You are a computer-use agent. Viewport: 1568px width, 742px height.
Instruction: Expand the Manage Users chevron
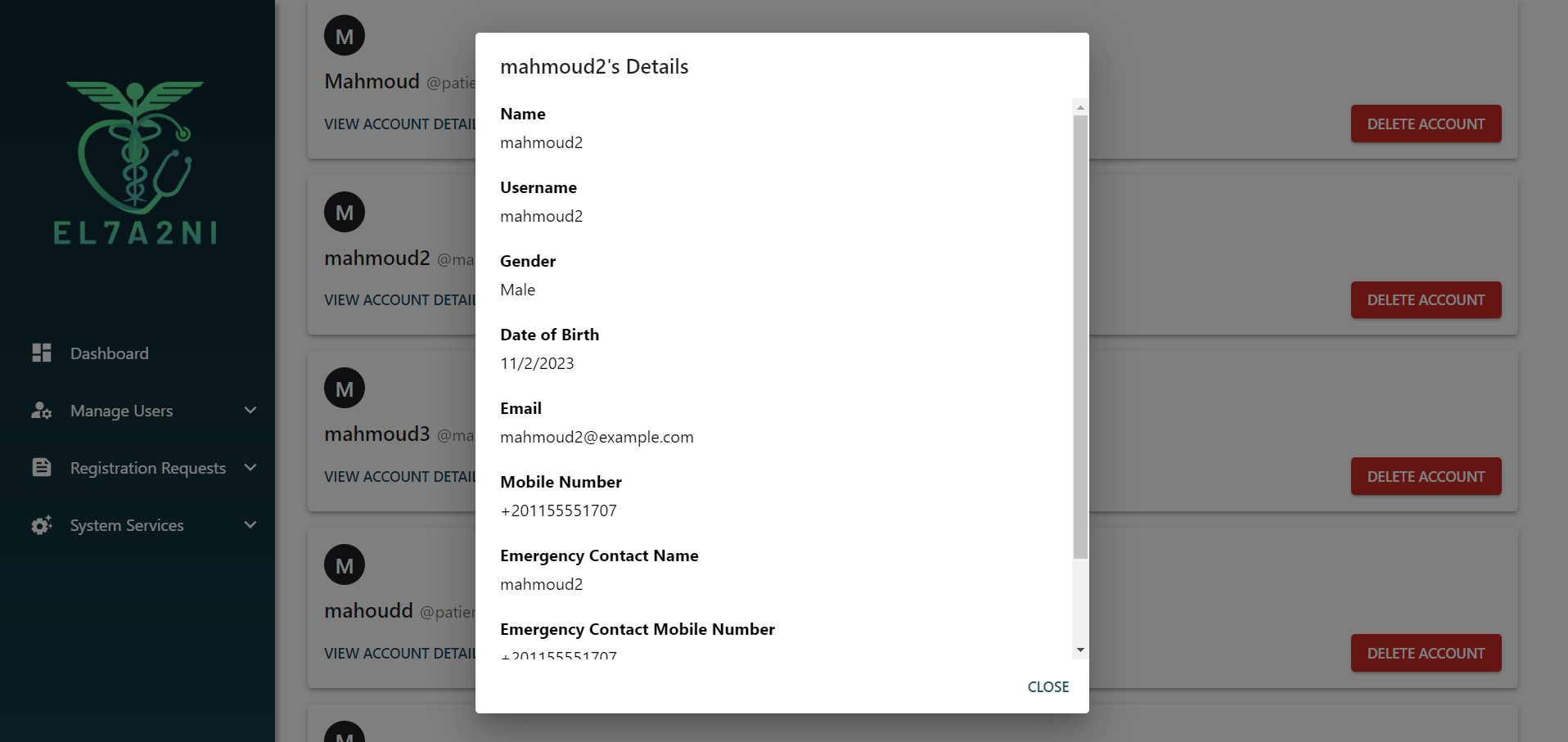tap(250, 410)
